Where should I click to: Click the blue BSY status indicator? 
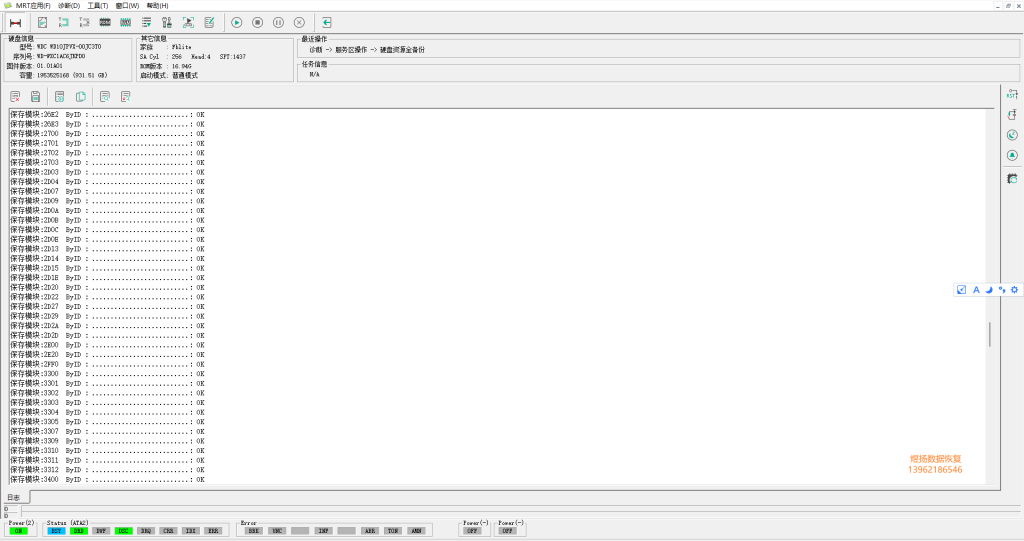pos(56,531)
